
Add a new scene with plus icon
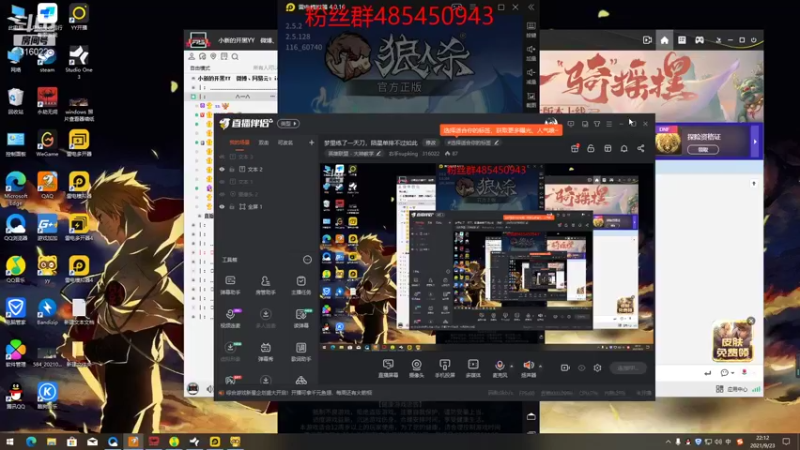click(x=311, y=143)
